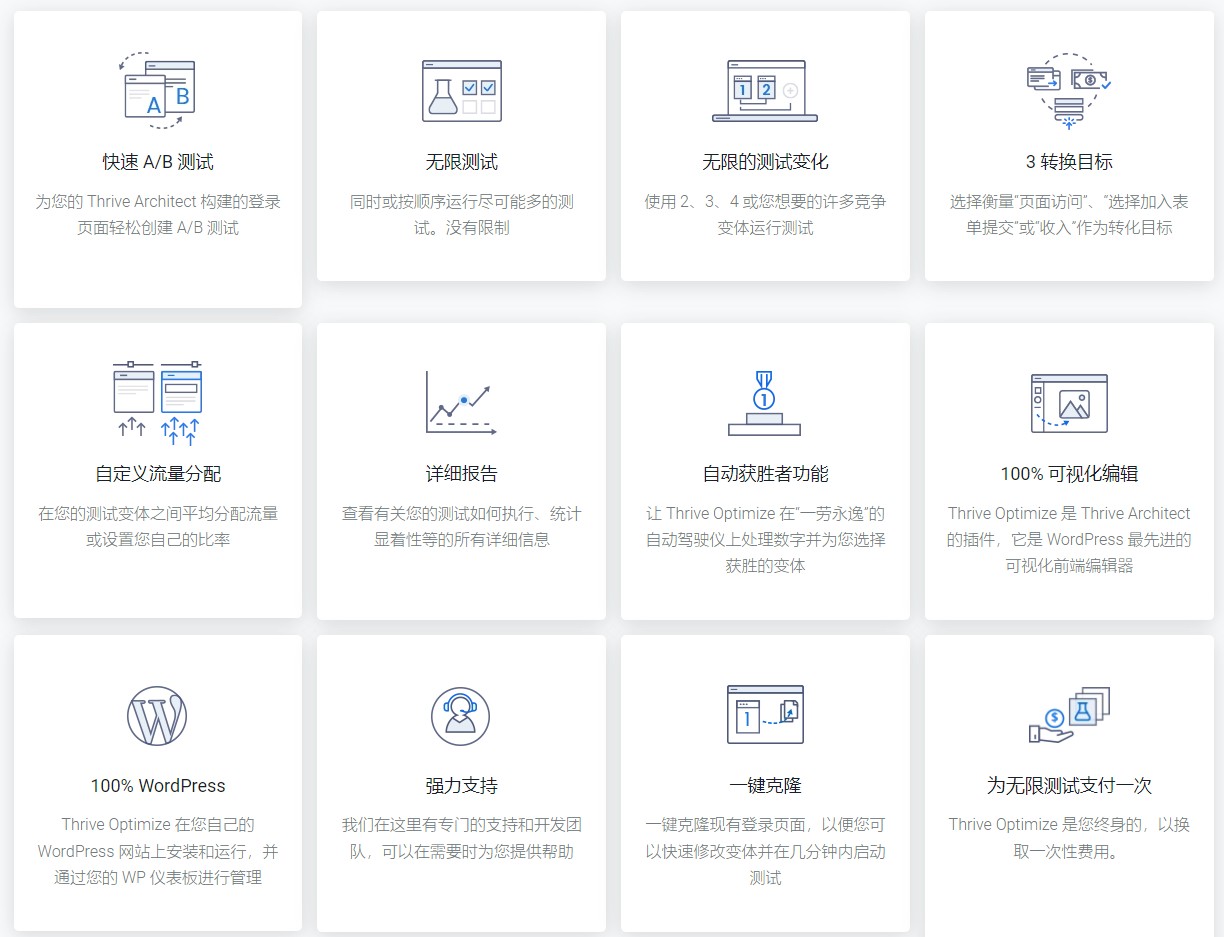Select the heading '3 转换目标'
This screenshot has height=937, width=1224.
click(x=1069, y=162)
